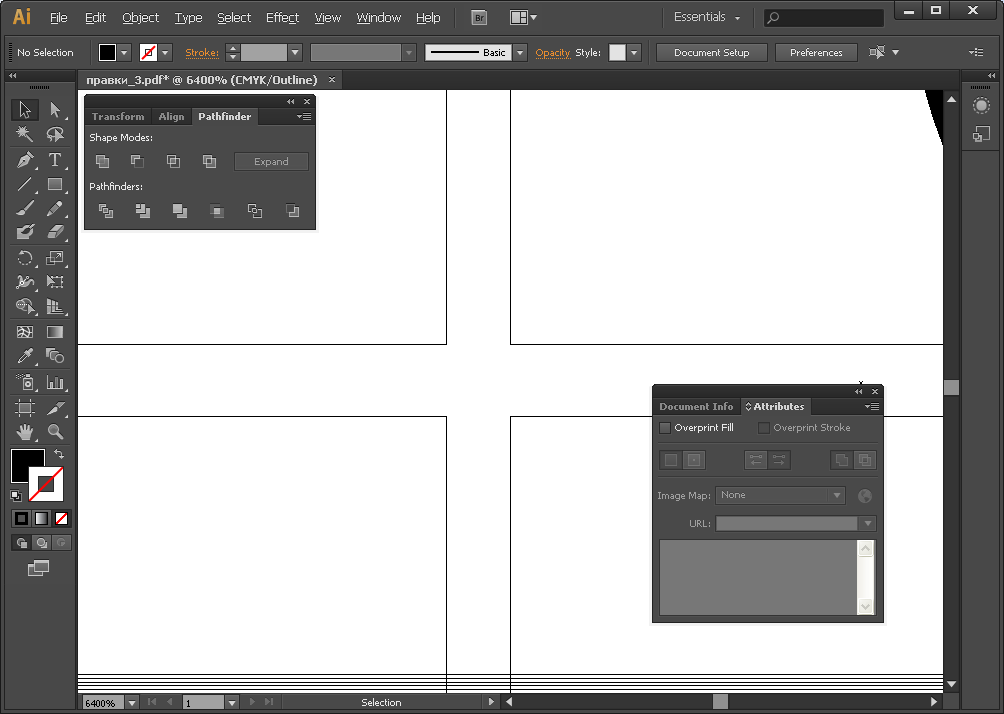Click the Unite shape mode icon

(x=102, y=162)
